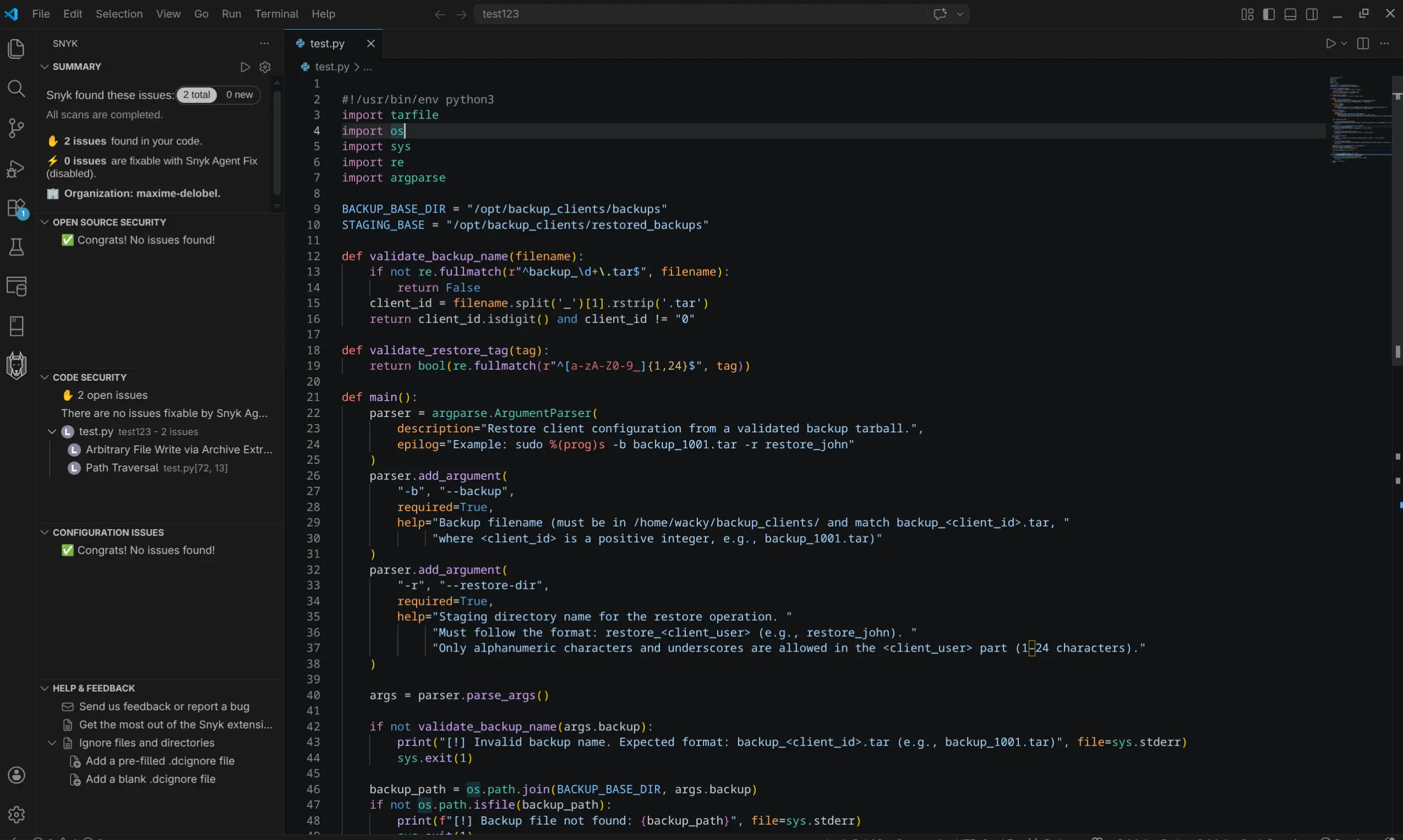The height and width of the screenshot is (840, 1403).
Task: Collapse the CODE SECURITY section
Action: click(44, 377)
